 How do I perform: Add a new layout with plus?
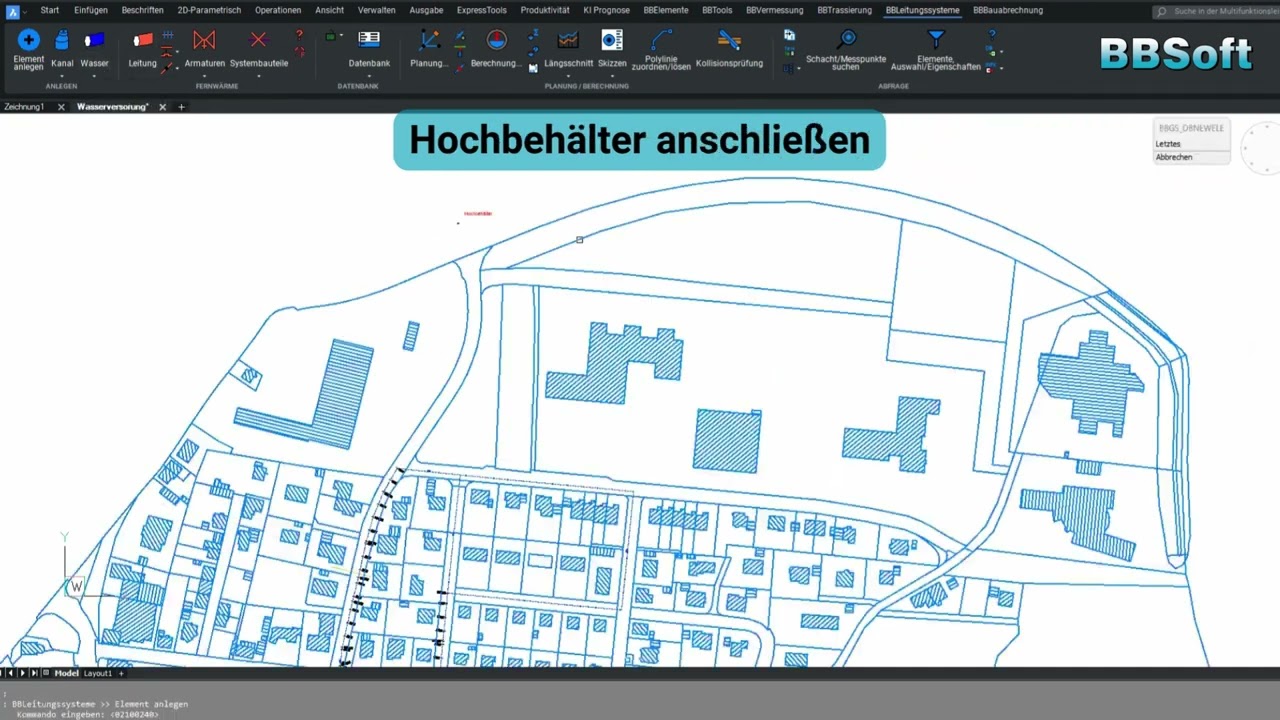tap(121, 674)
